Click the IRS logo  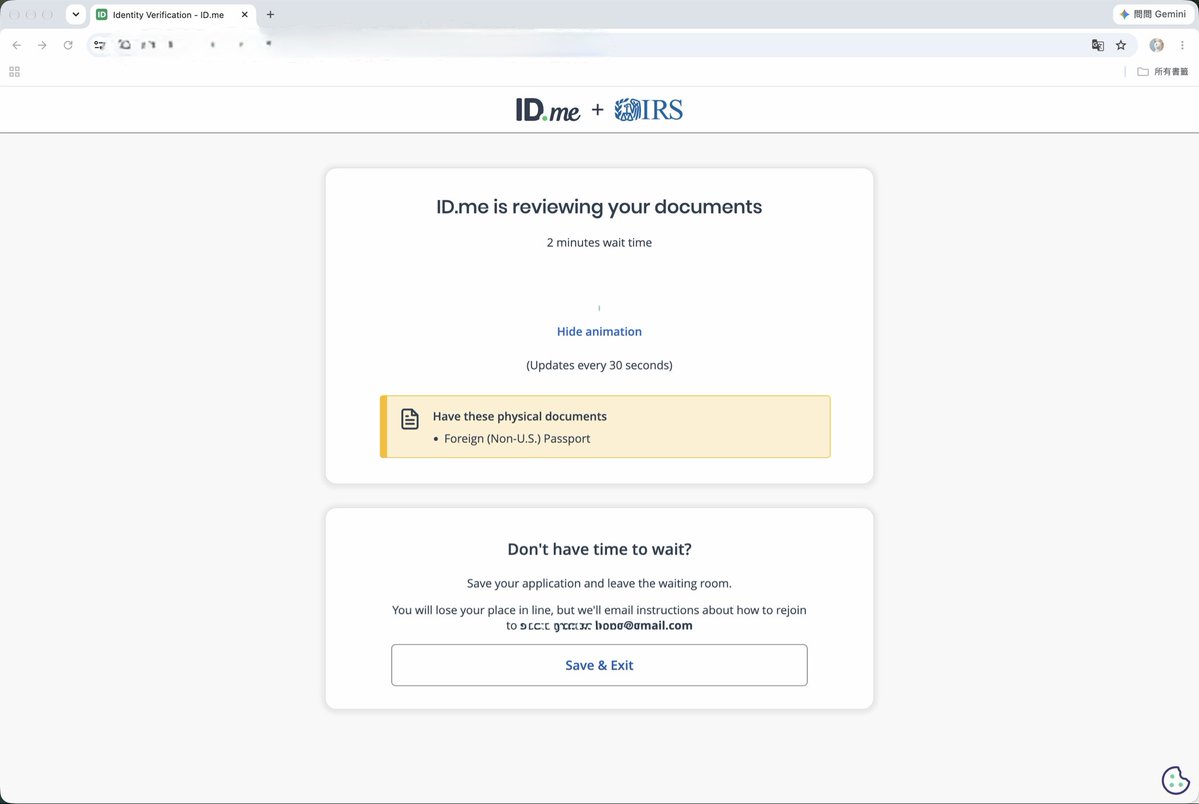click(x=648, y=110)
